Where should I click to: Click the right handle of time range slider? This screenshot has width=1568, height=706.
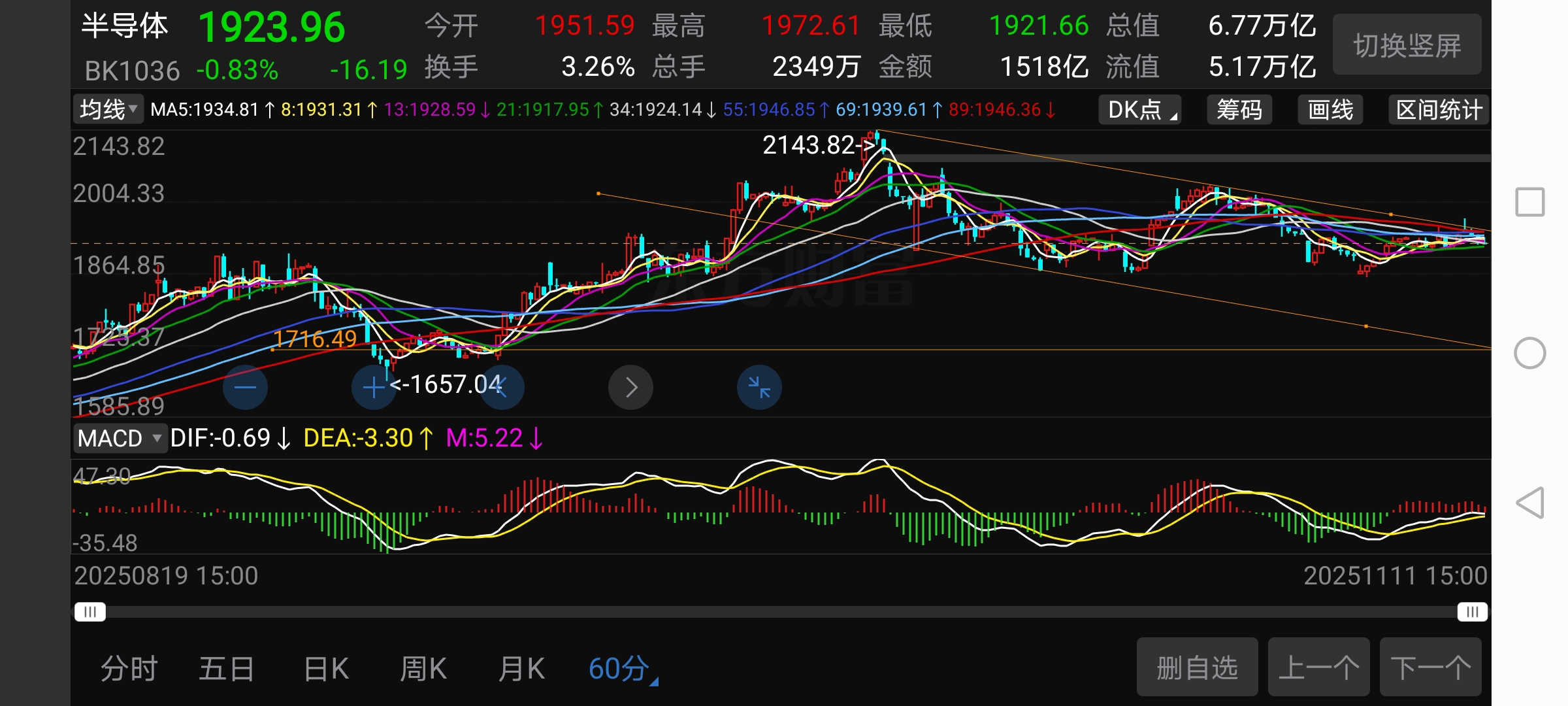[x=1472, y=612]
